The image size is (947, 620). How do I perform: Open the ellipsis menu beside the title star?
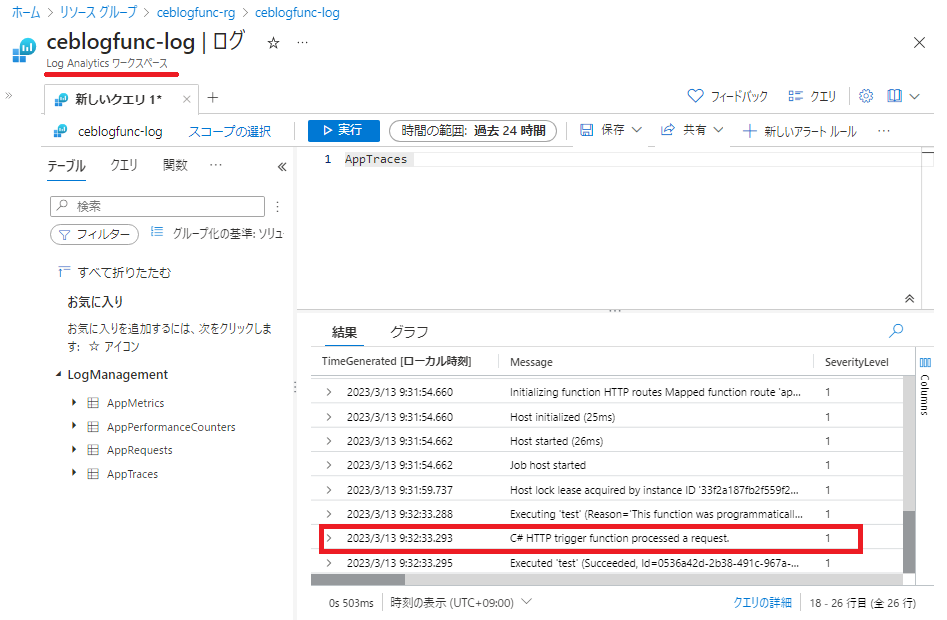pyautogui.click(x=303, y=42)
